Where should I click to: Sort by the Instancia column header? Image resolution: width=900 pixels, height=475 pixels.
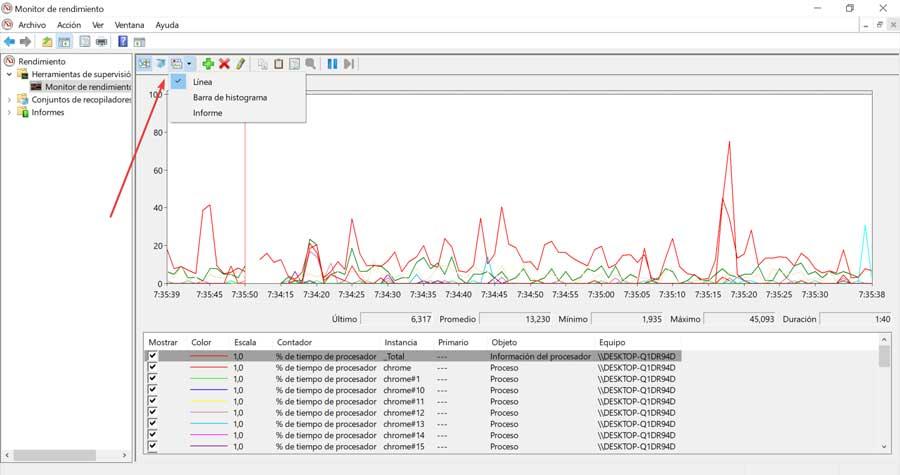click(401, 342)
